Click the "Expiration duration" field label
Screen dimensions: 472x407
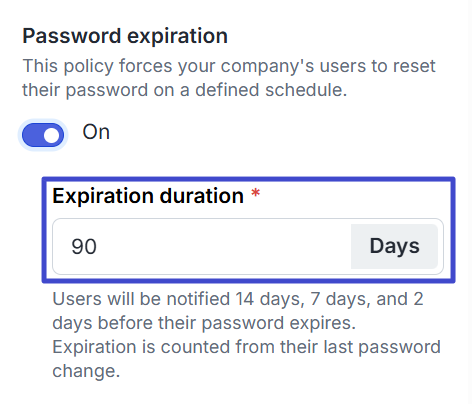pyautogui.click(x=148, y=196)
